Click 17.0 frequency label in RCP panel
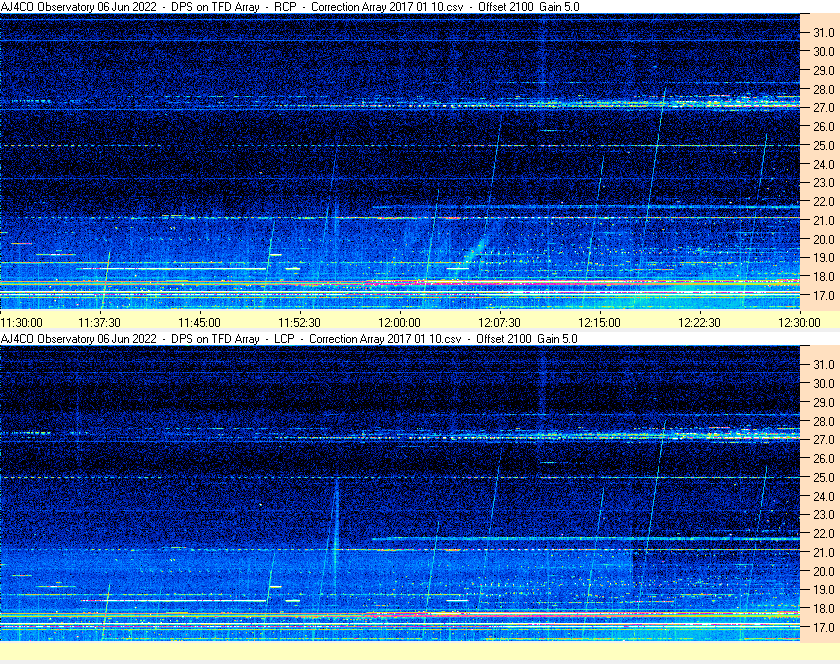The width and height of the screenshot is (840, 664). point(823,296)
